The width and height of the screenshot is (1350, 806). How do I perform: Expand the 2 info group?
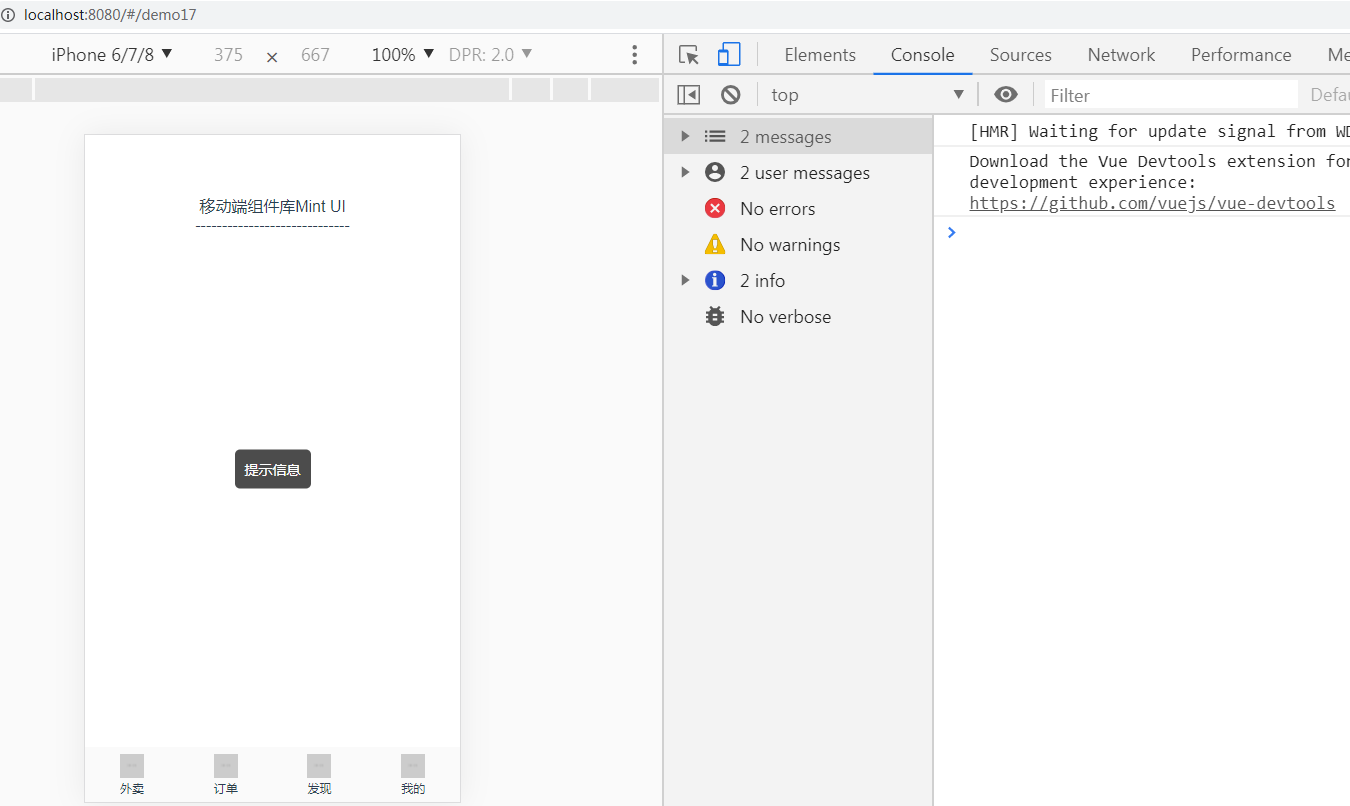click(685, 280)
